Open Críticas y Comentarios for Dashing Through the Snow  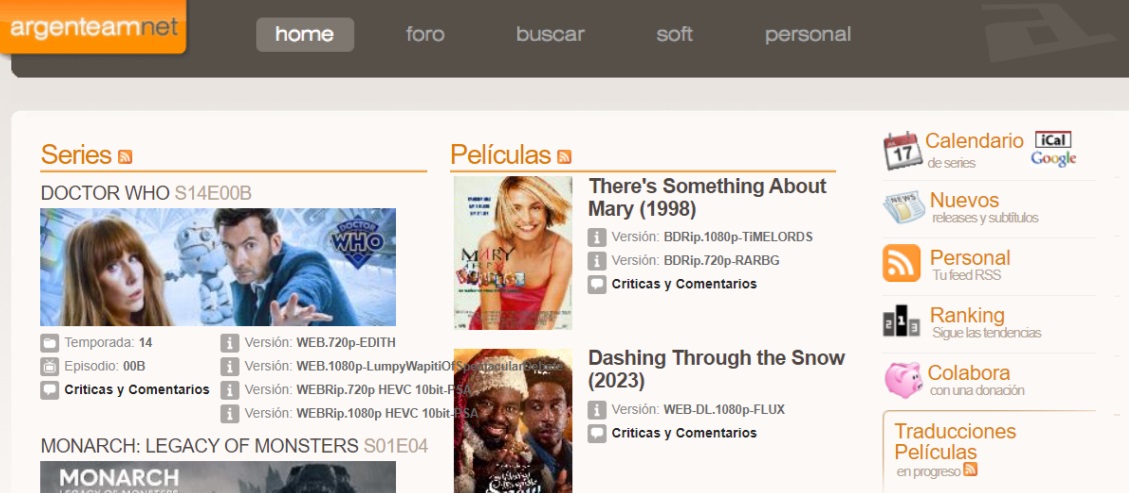(684, 433)
